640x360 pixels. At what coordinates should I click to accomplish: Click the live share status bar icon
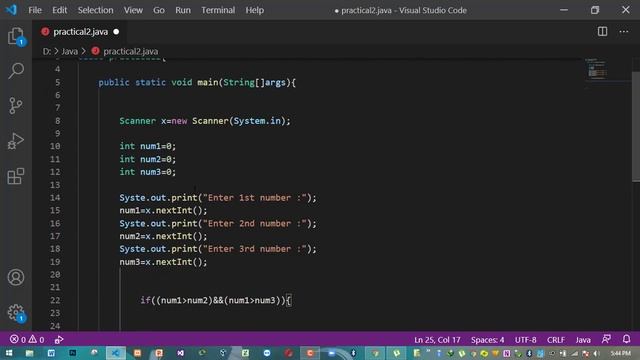click(x=59, y=340)
